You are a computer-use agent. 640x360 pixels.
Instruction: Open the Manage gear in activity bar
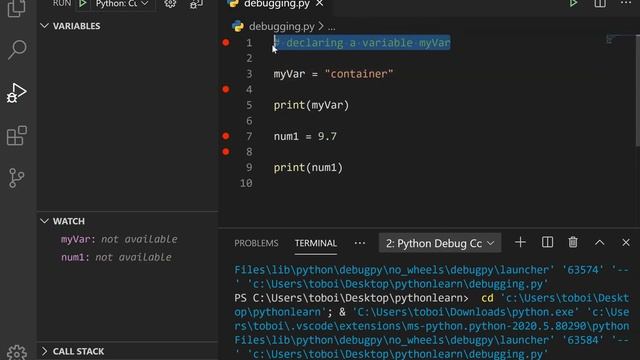coord(17,353)
